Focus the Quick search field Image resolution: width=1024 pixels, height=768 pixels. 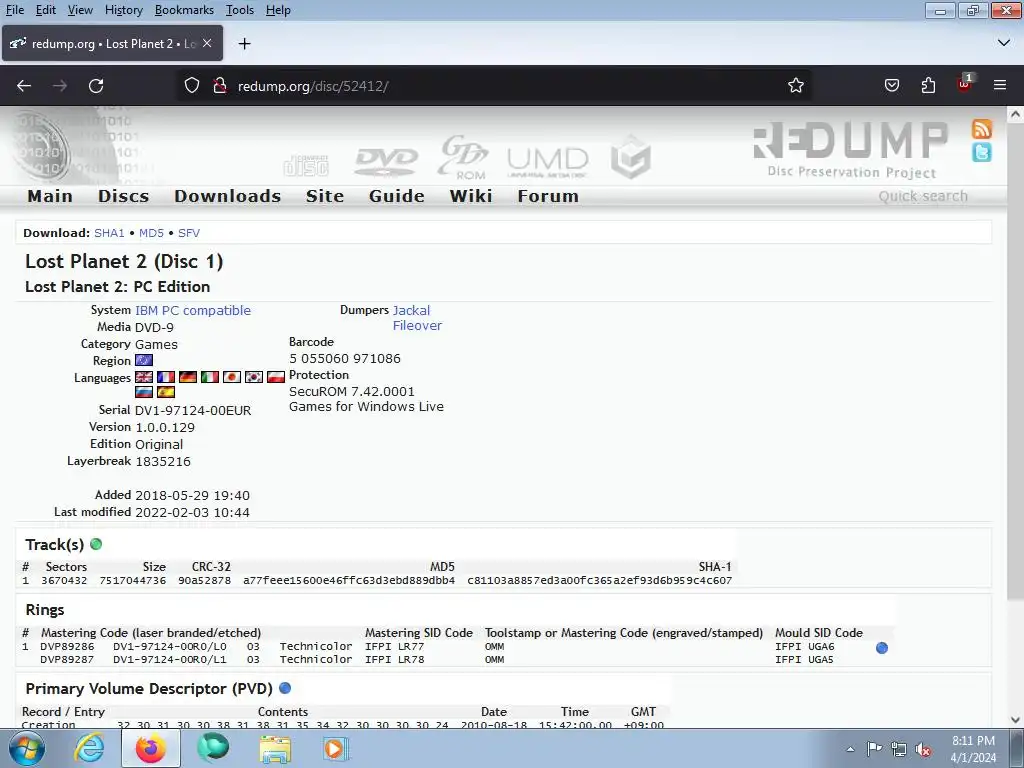pyautogui.click(x=923, y=196)
